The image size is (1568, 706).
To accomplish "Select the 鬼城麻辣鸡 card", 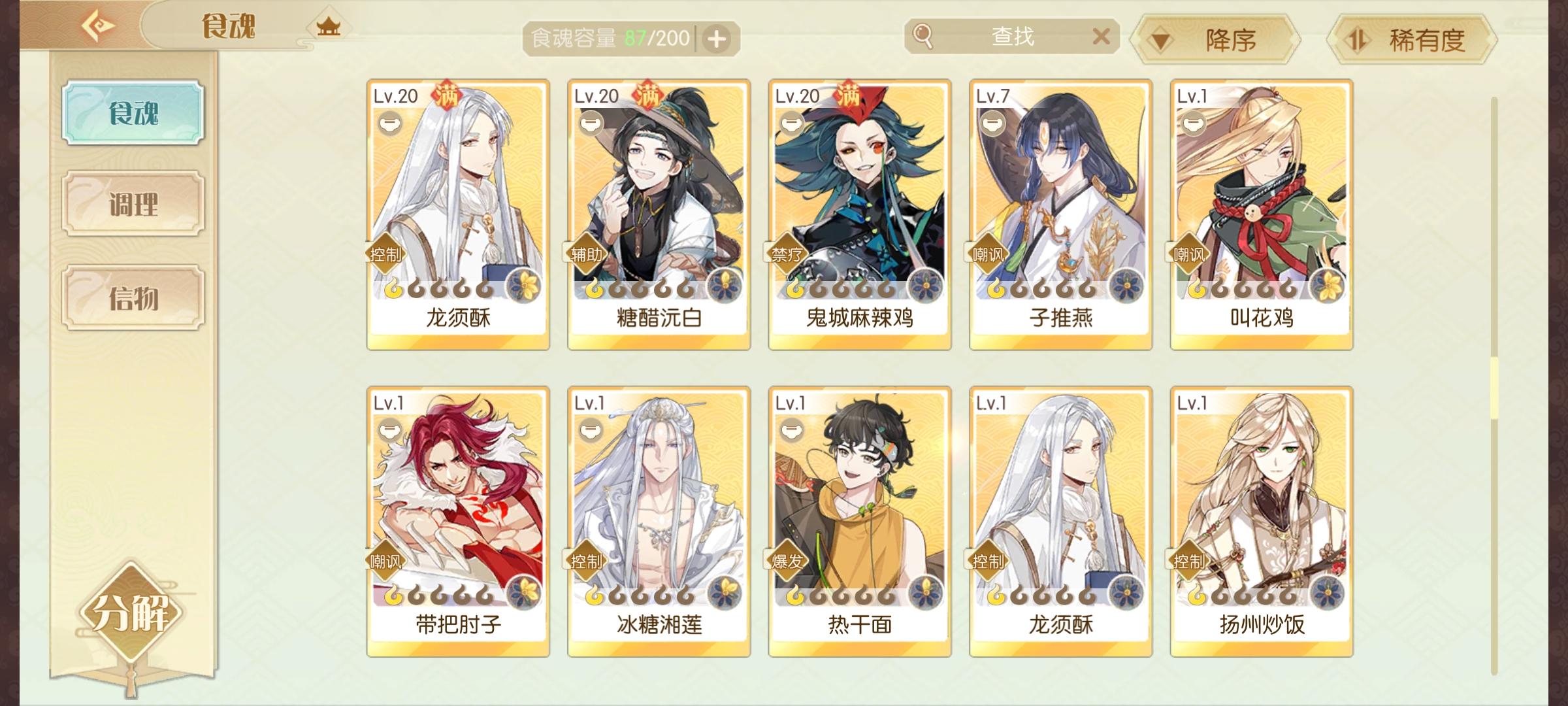I will coord(860,214).
